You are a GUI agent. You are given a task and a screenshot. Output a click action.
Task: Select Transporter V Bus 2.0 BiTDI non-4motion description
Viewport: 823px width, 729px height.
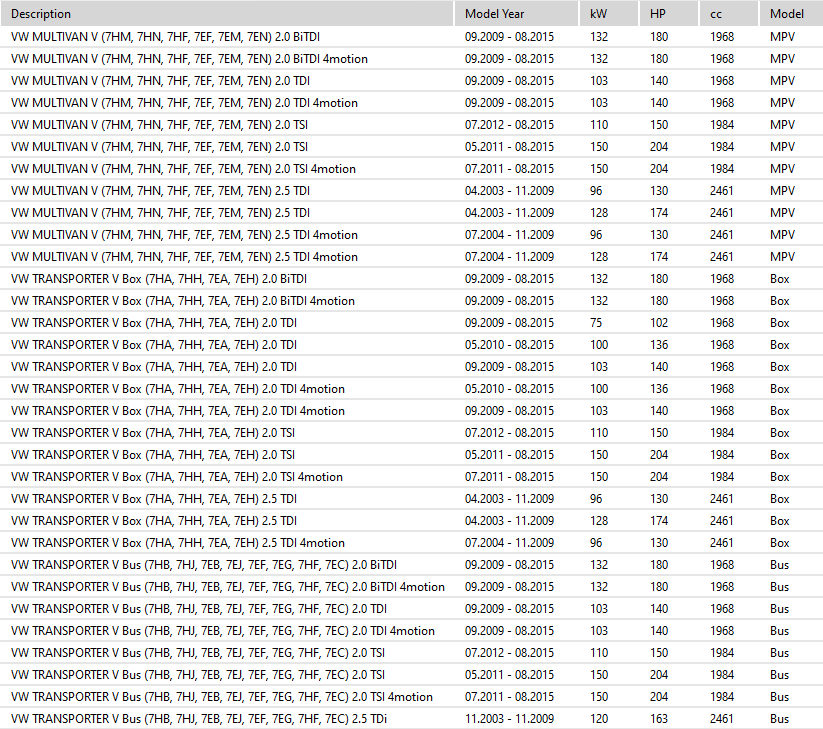[204, 565]
